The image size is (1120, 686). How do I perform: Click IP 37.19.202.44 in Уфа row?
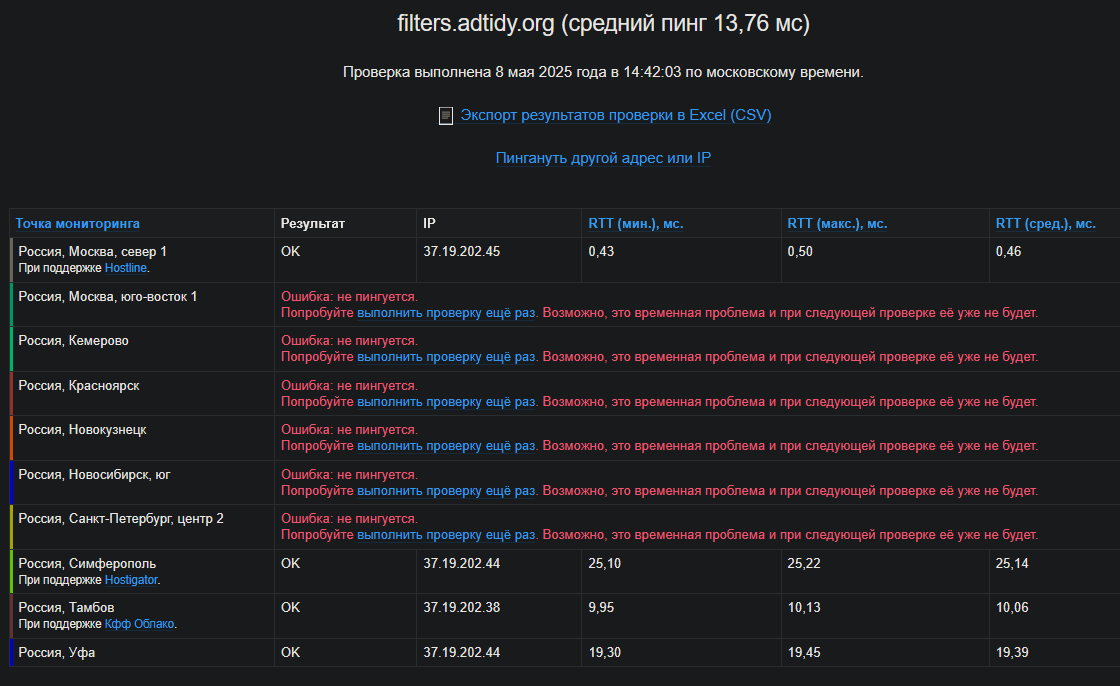point(461,652)
